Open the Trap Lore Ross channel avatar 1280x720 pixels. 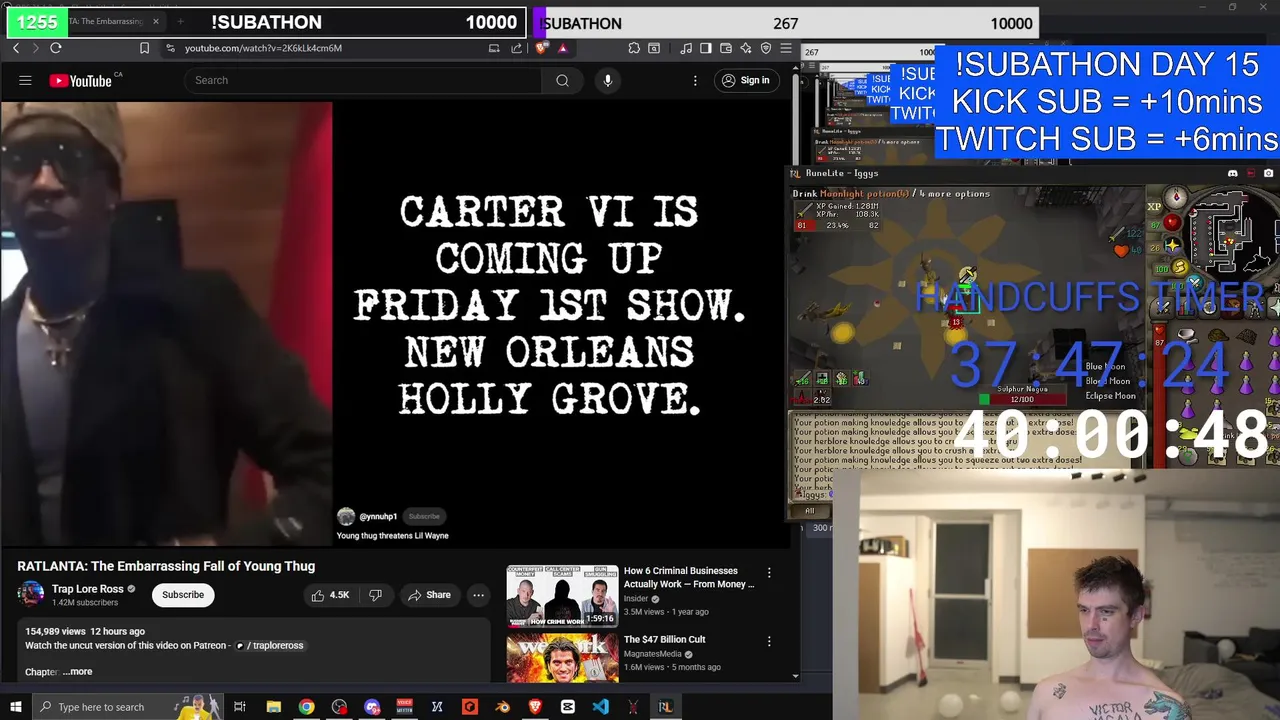pos(31,594)
